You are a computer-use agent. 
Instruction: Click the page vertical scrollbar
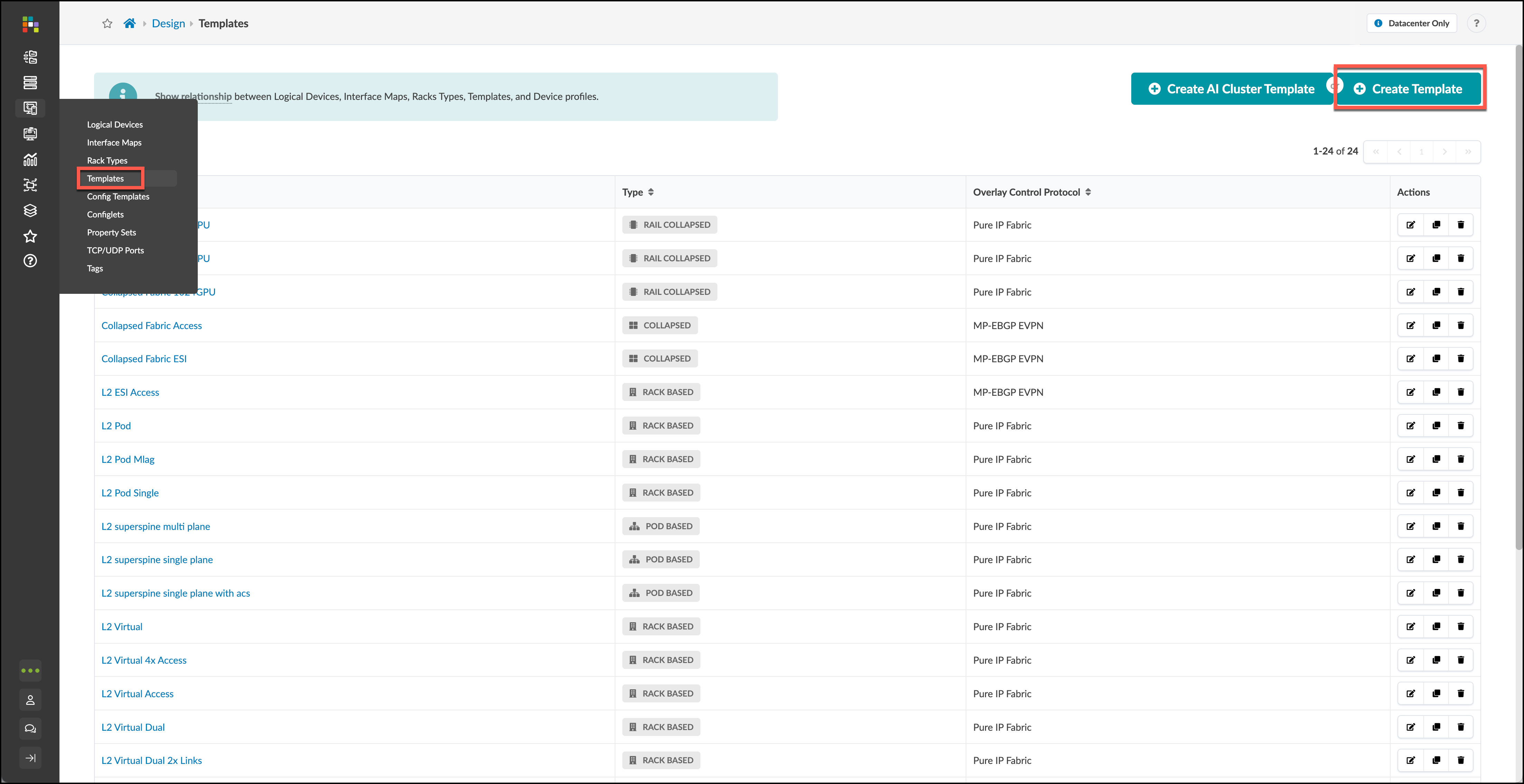coord(1519,296)
